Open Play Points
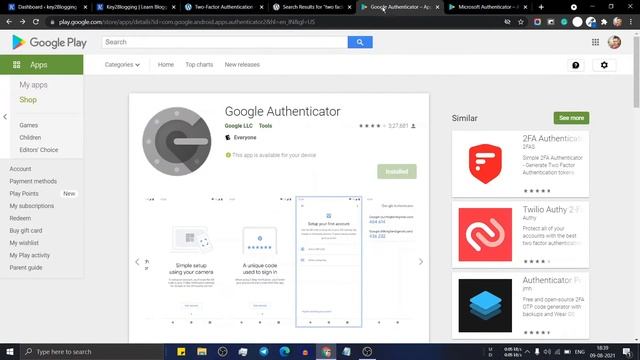The height and width of the screenshot is (360, 640). 24,193
